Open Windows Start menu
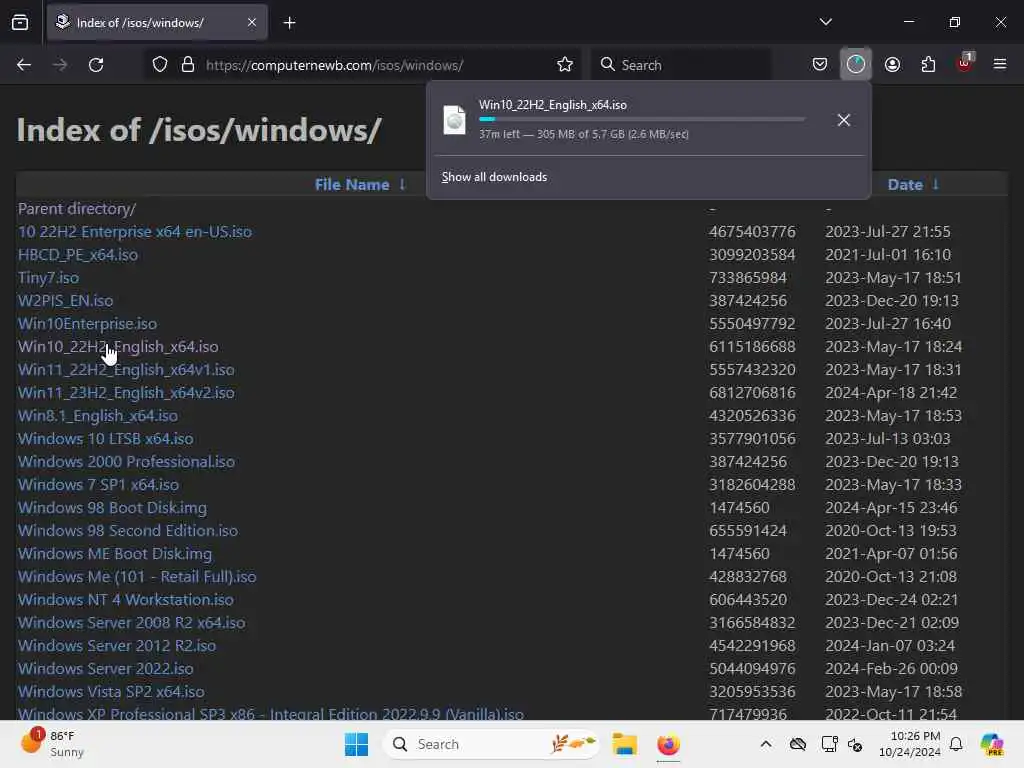Image resolution: width=1024 pixels, height=768 pixels. coord(357,744)
